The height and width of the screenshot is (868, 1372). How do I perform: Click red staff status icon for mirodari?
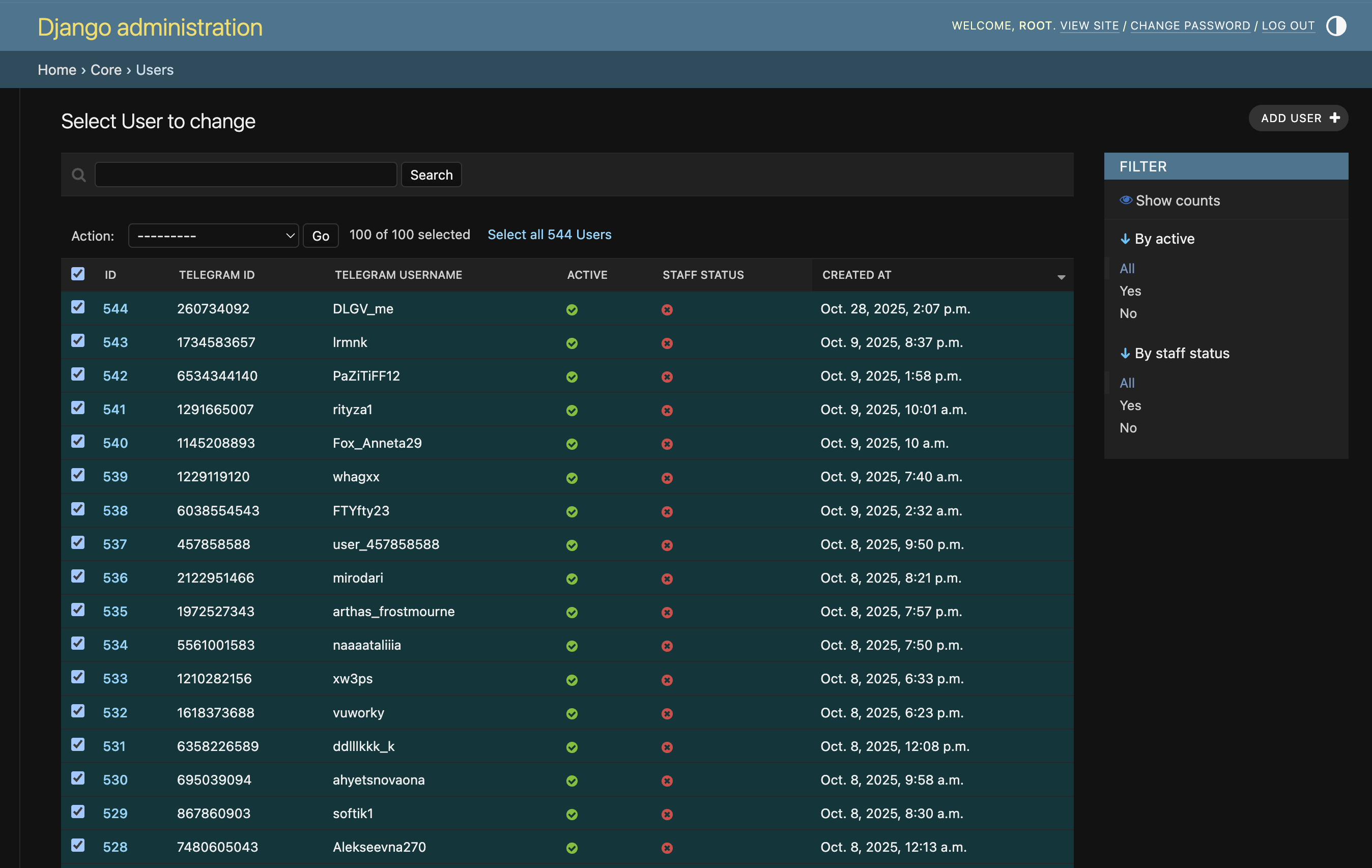pos(667,578)
